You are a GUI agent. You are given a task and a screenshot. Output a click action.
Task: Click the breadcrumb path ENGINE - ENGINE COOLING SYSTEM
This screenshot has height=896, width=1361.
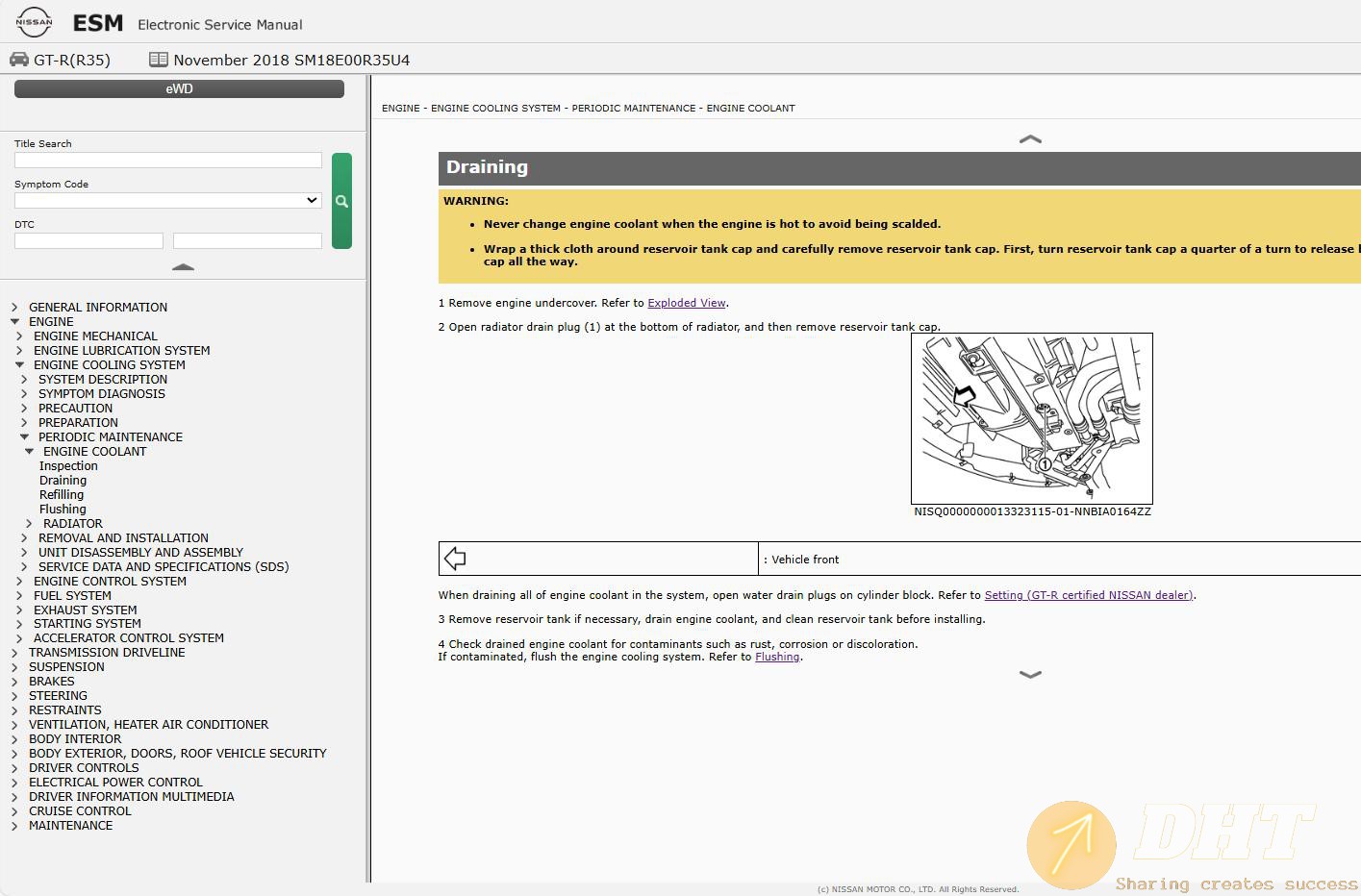[470, 109]
